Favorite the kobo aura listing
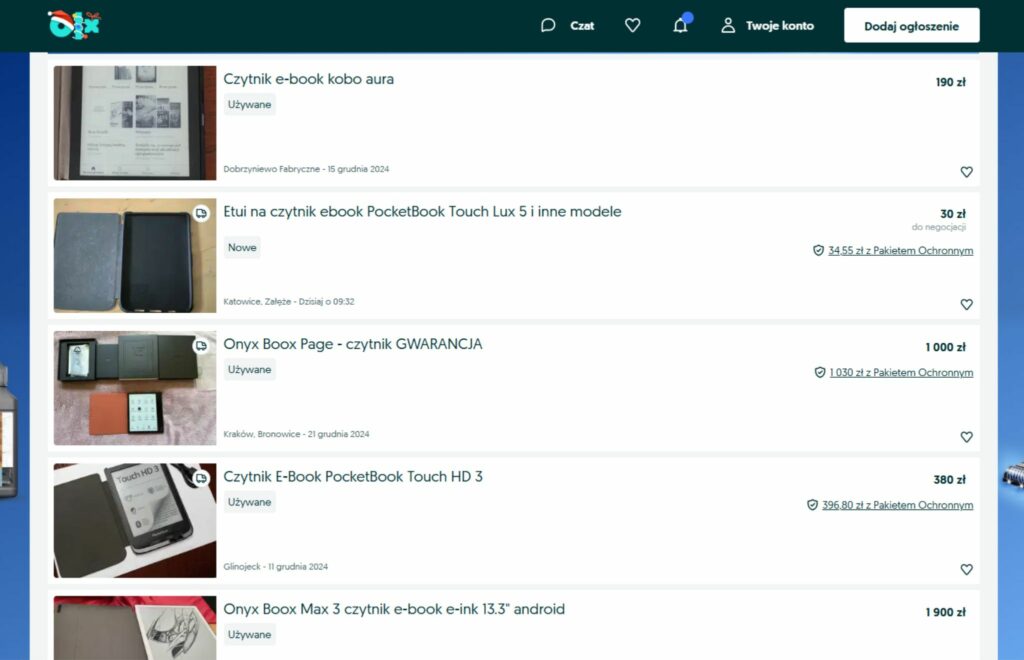This screenshot has width=1024, height=660. click(967, 172)
